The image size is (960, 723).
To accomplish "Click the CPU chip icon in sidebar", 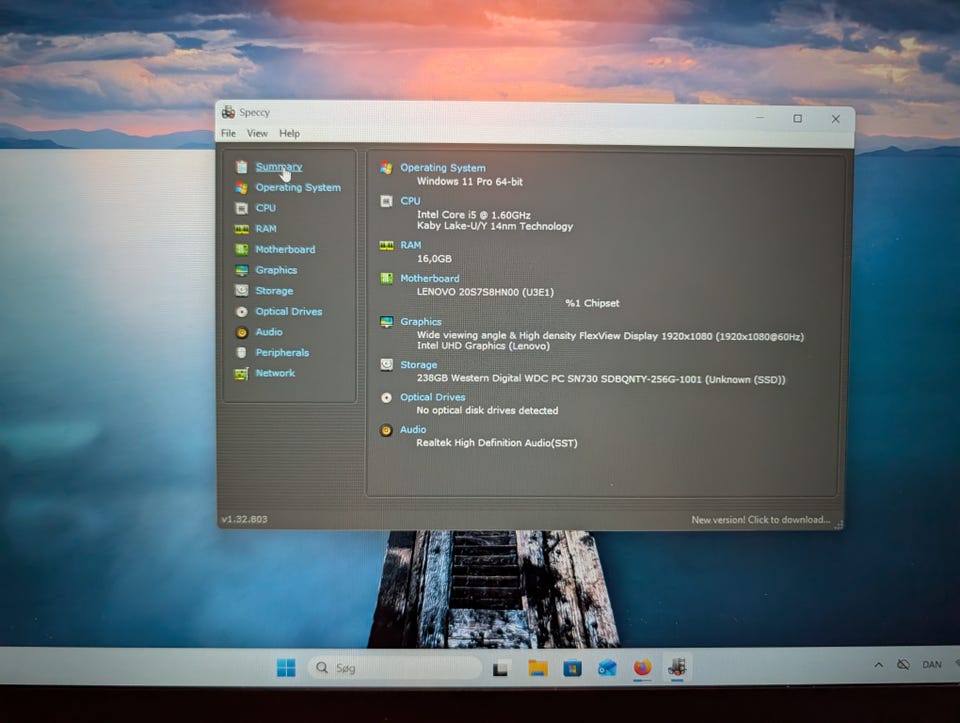I will (x=242, y=208).
